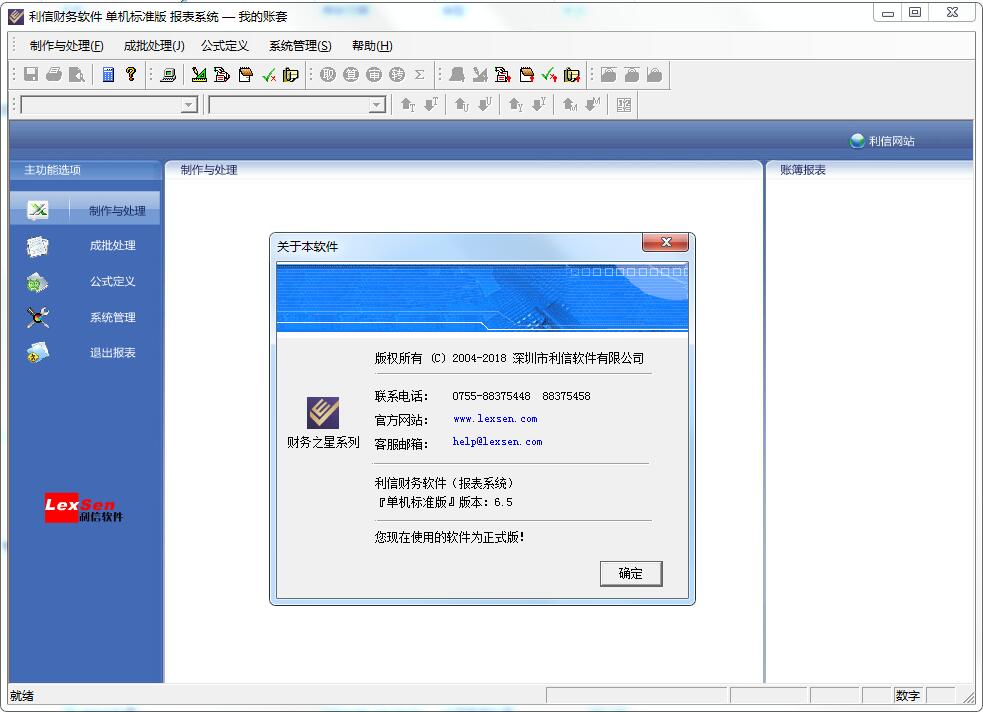The width and height of the screenshot is (983, 712).
Task: Open the 利信网站 link in the banner
Action: pyautogui.click(x=883, y=141)
